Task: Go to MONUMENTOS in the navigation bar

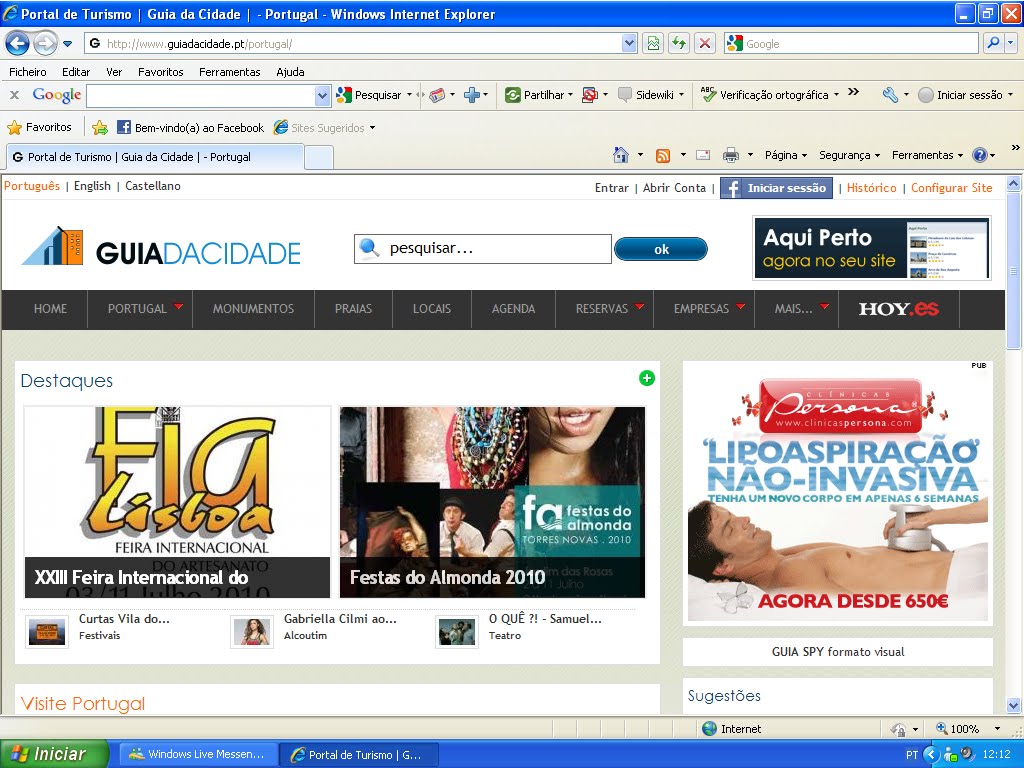Action: click(253, 308)
